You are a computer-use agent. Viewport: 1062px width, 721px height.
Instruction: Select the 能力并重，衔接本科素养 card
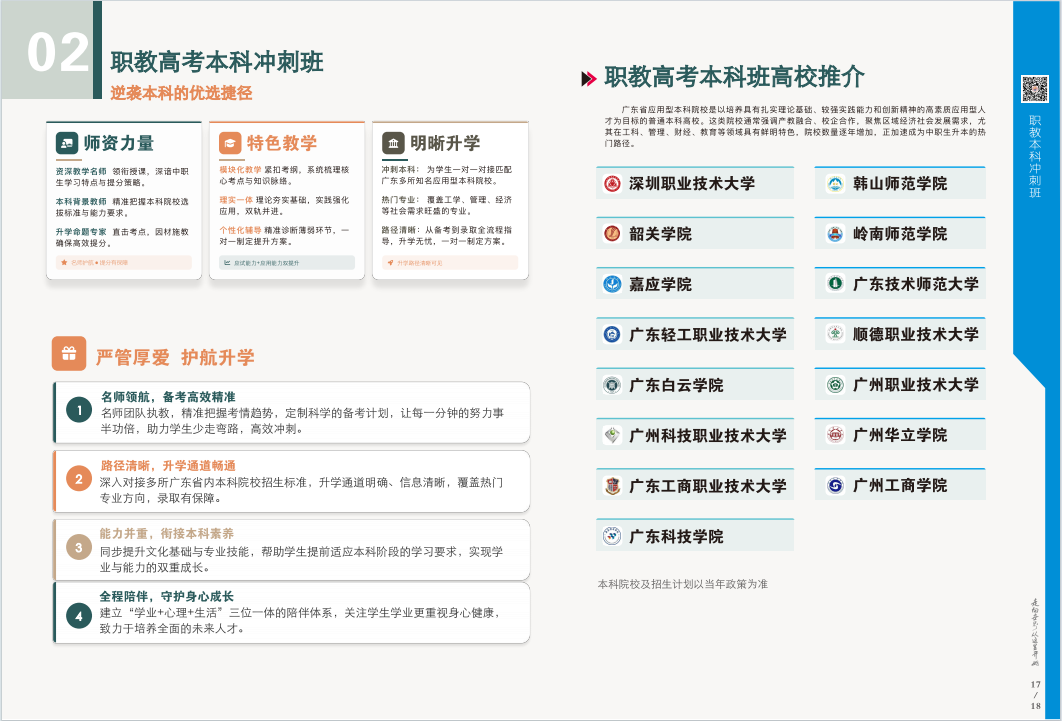coord(291,549)
